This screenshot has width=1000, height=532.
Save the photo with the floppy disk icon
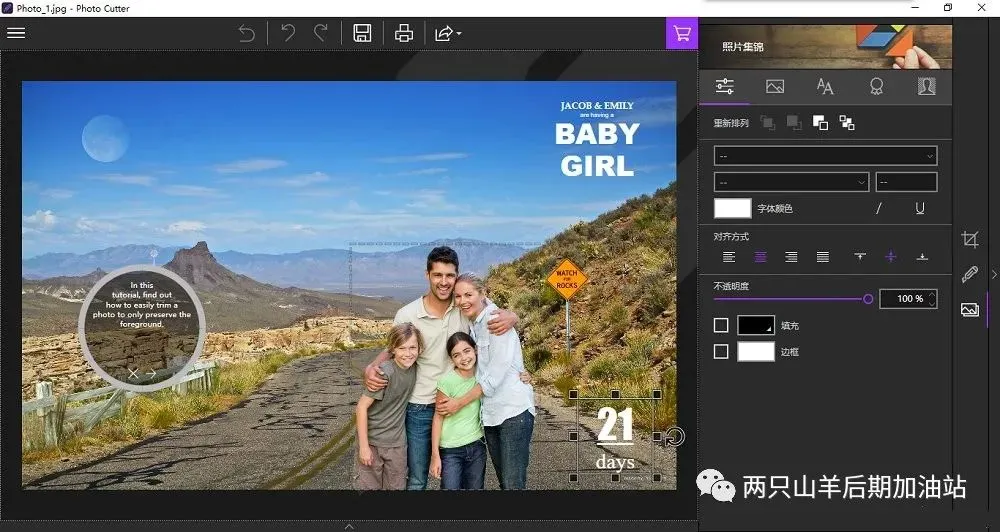362,33
